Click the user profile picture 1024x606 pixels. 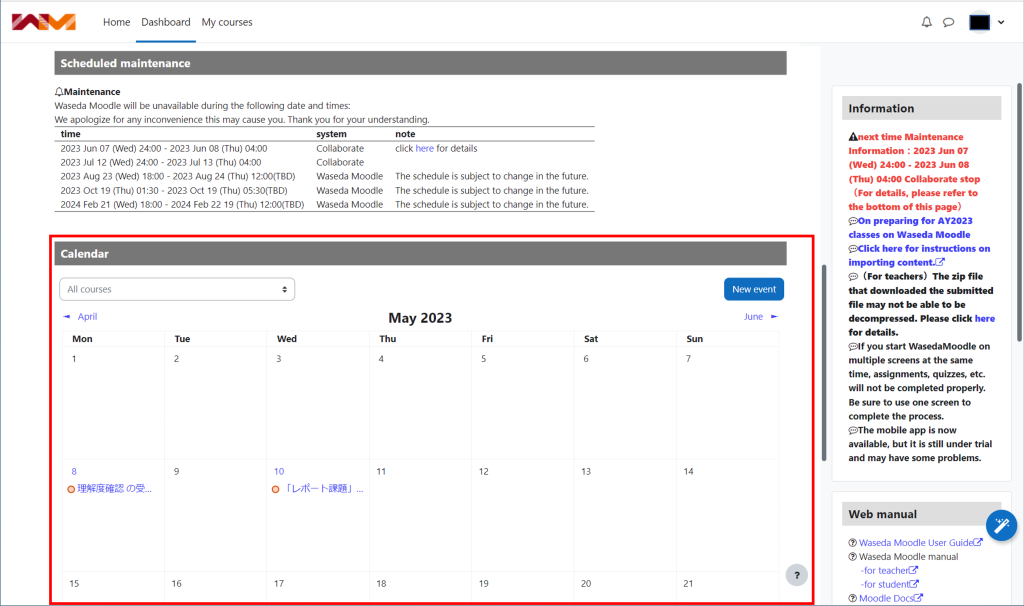click(979, 21)
